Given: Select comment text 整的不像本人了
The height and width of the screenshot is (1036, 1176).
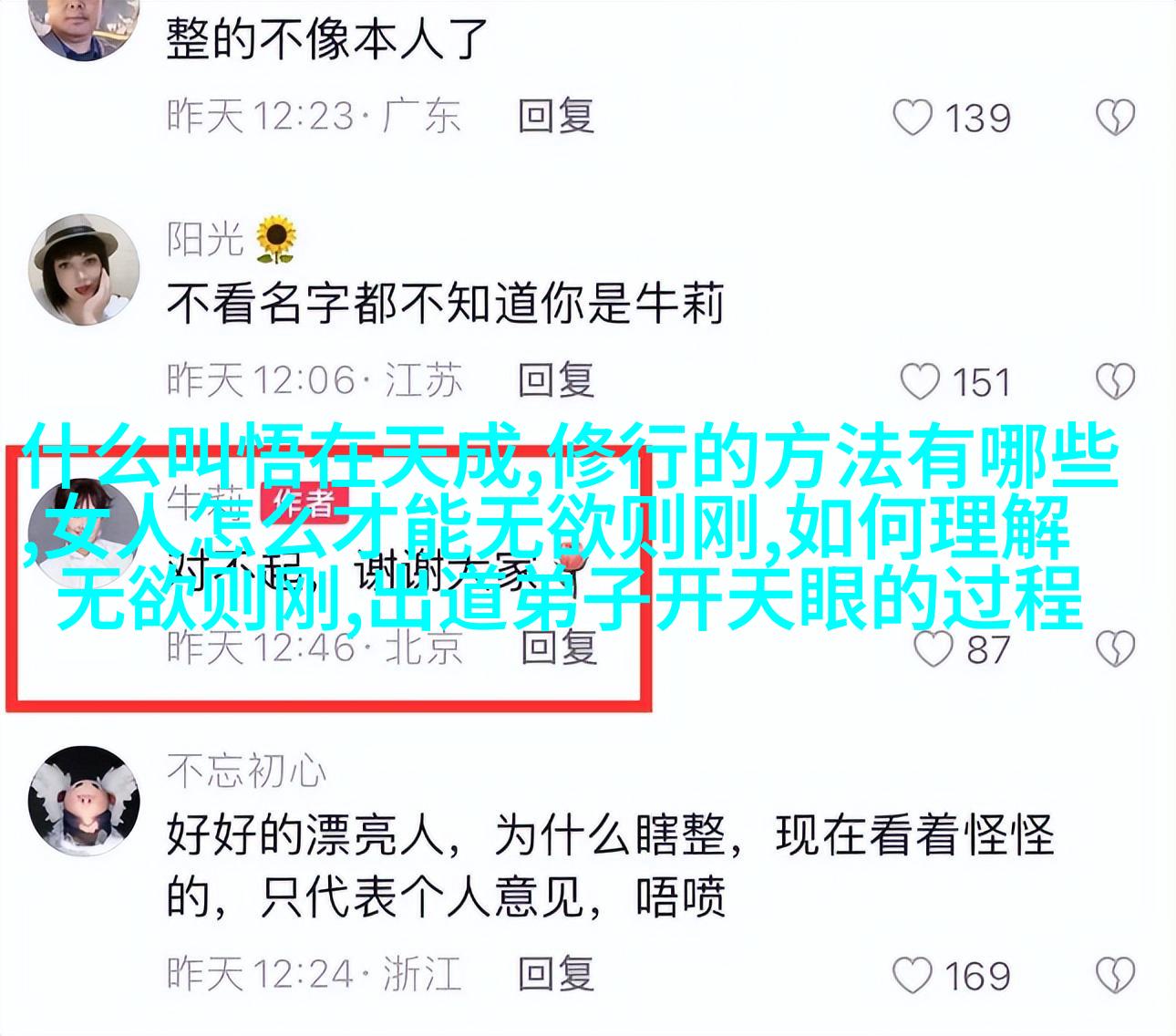Looking at the screenshot, I should pos(328,38).
